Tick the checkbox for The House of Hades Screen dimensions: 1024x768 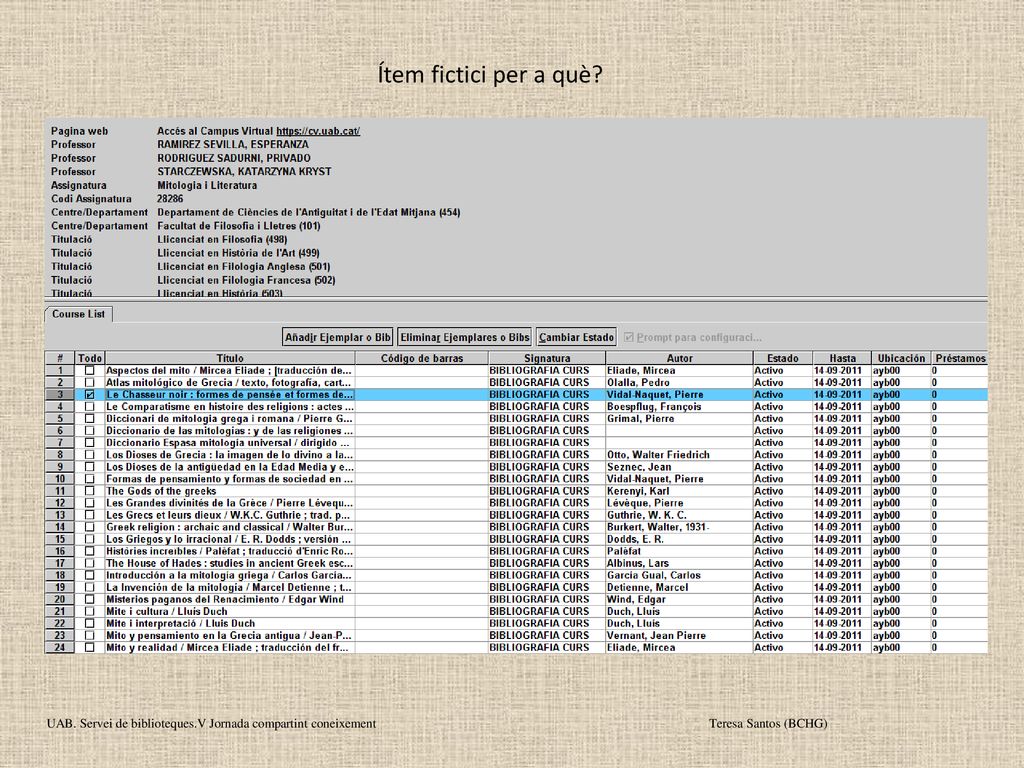[x=89, y=564]
